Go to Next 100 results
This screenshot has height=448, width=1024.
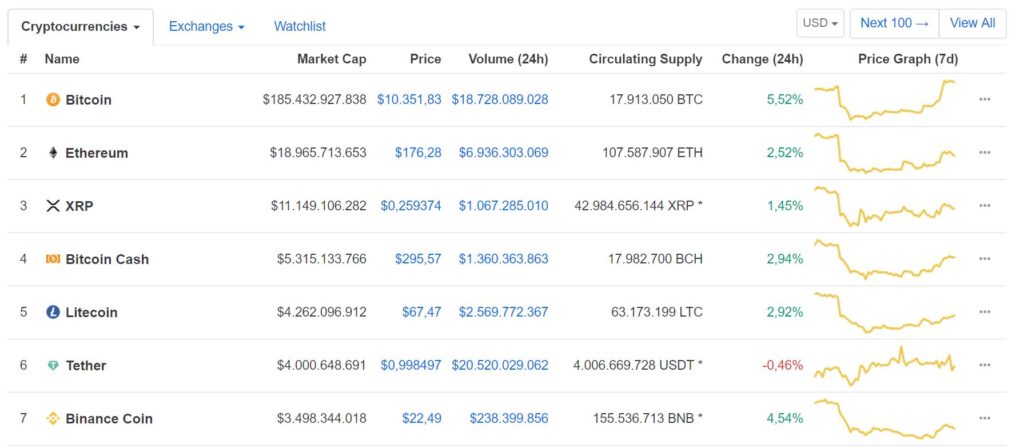[x=894, y=24]
